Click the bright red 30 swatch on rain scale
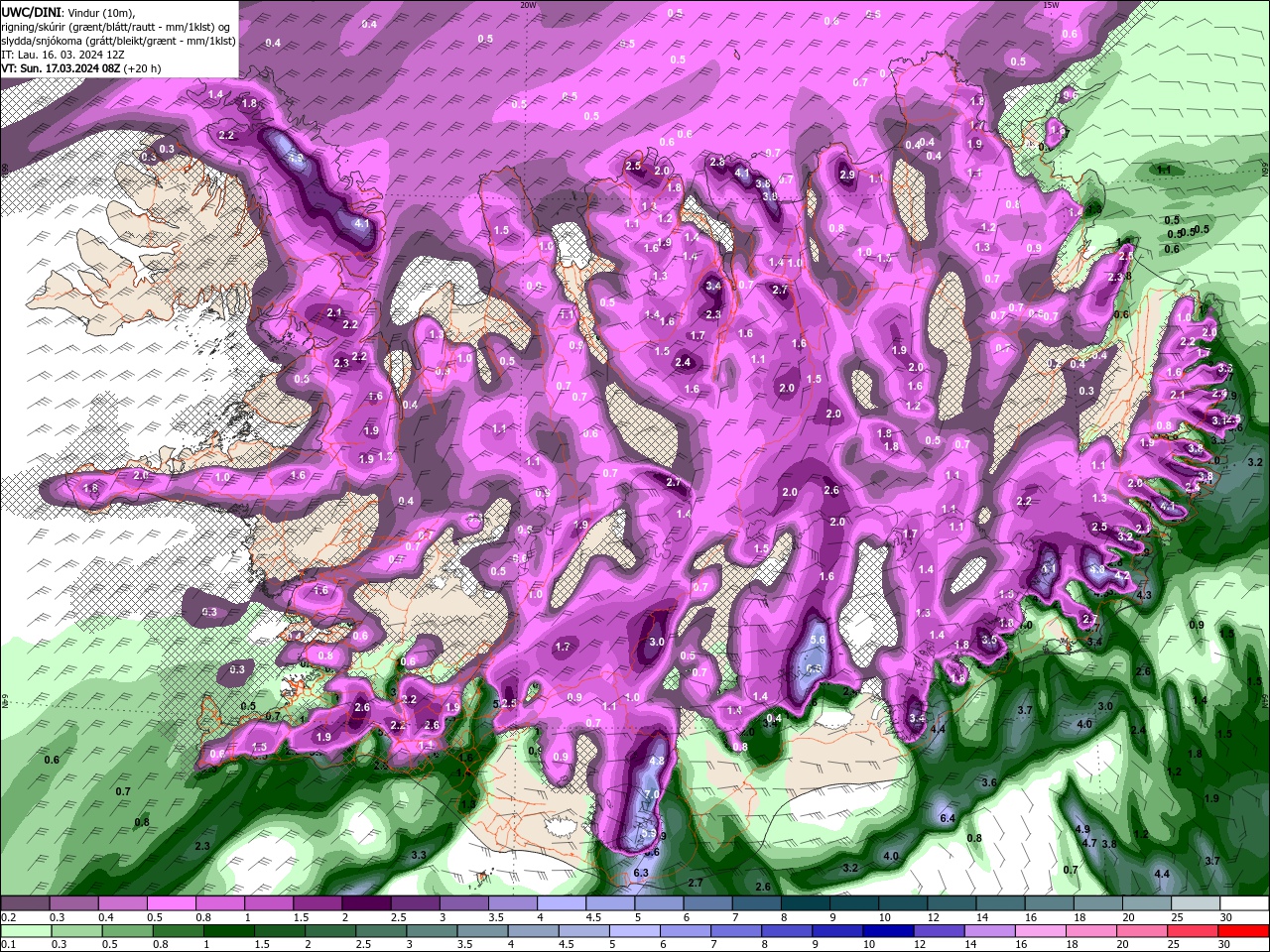Viewport: 1270px width, 952px height. 1244,931
